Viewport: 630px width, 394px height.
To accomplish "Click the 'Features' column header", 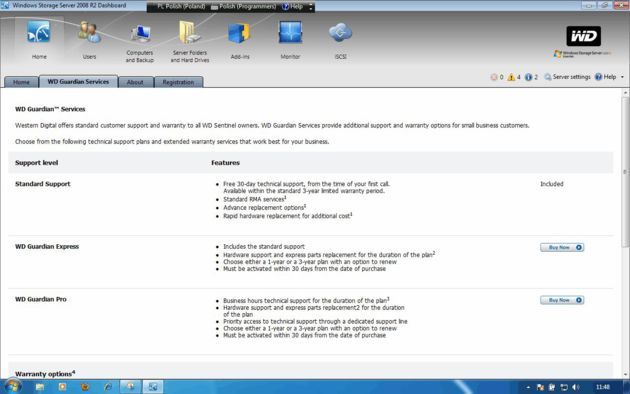I will tap(225, 163).
